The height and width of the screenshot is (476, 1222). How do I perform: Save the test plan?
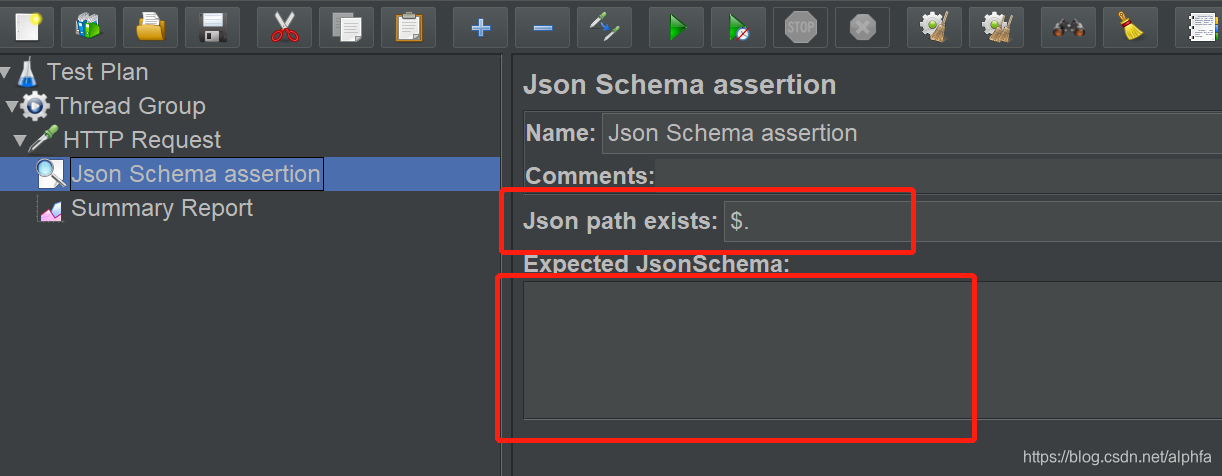coord(212,27)
